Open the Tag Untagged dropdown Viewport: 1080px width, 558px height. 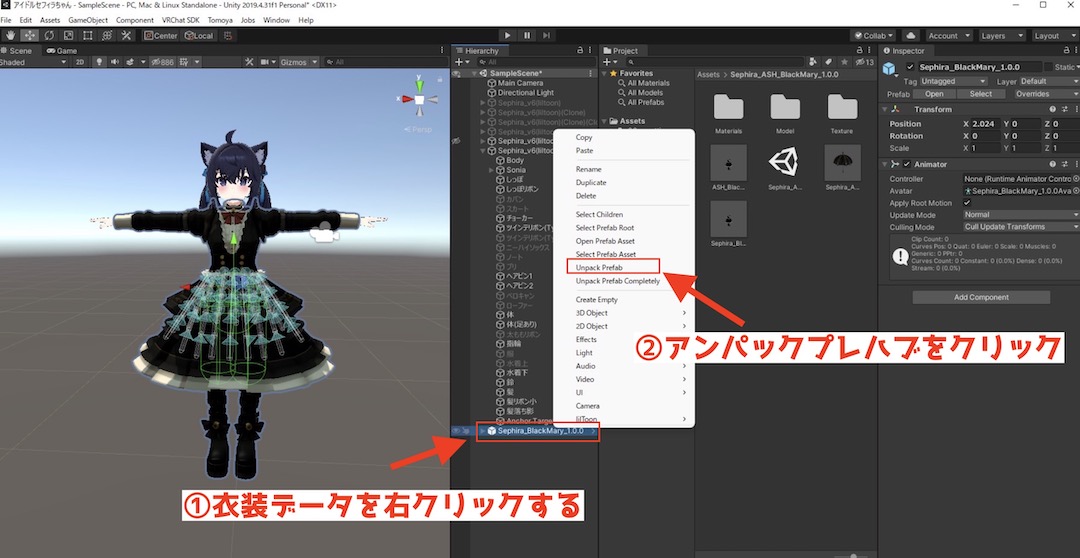(x=953, y=81)
